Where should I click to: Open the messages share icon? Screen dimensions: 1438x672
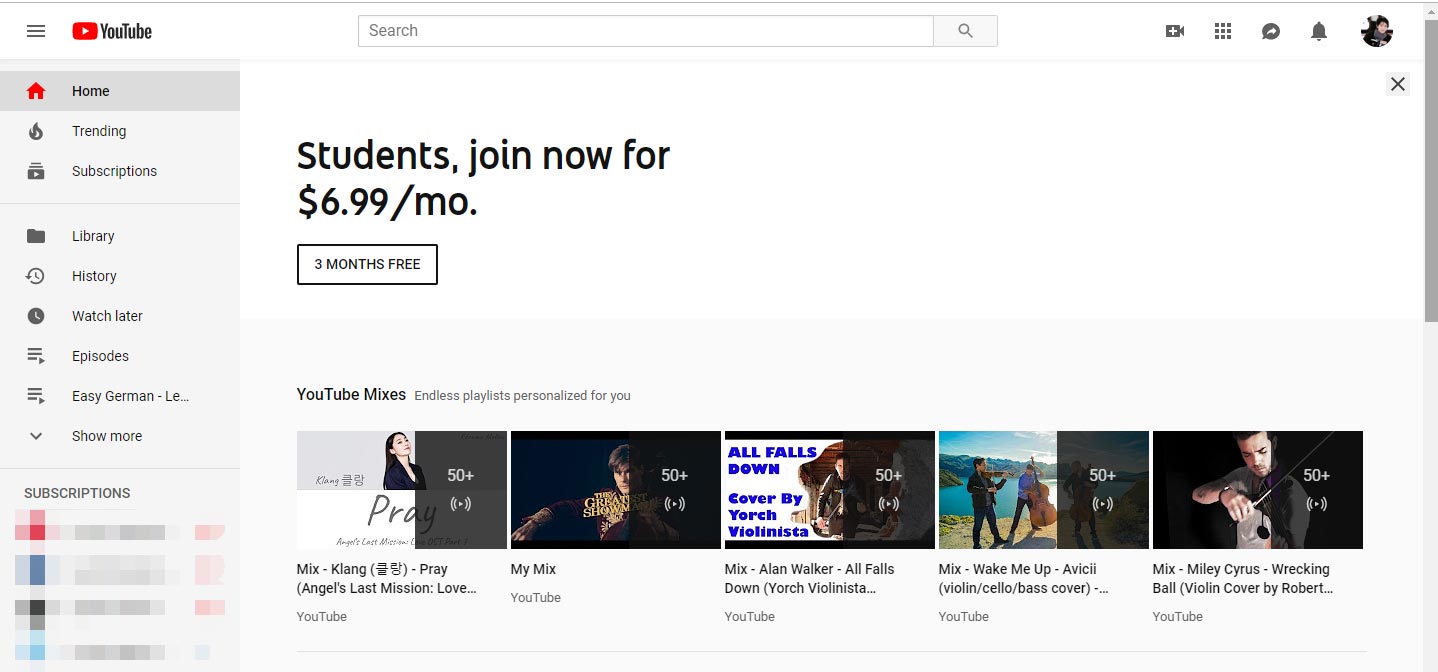click(x=1271, y=31)
